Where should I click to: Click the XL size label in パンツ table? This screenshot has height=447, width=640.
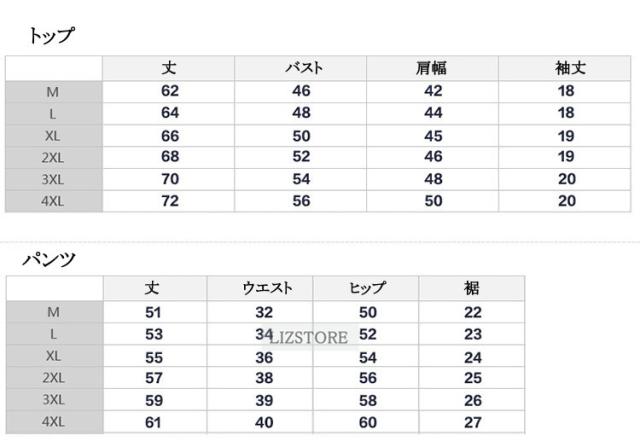pos(53,356)
